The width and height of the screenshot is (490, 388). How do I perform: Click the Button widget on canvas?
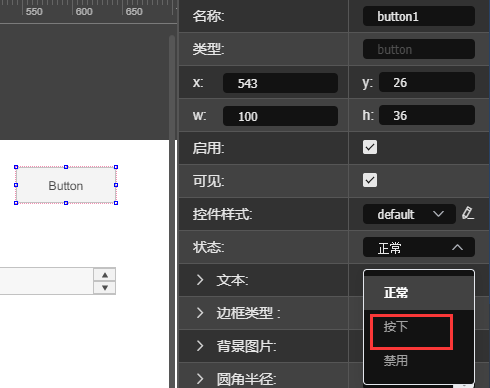click(66, 185)
